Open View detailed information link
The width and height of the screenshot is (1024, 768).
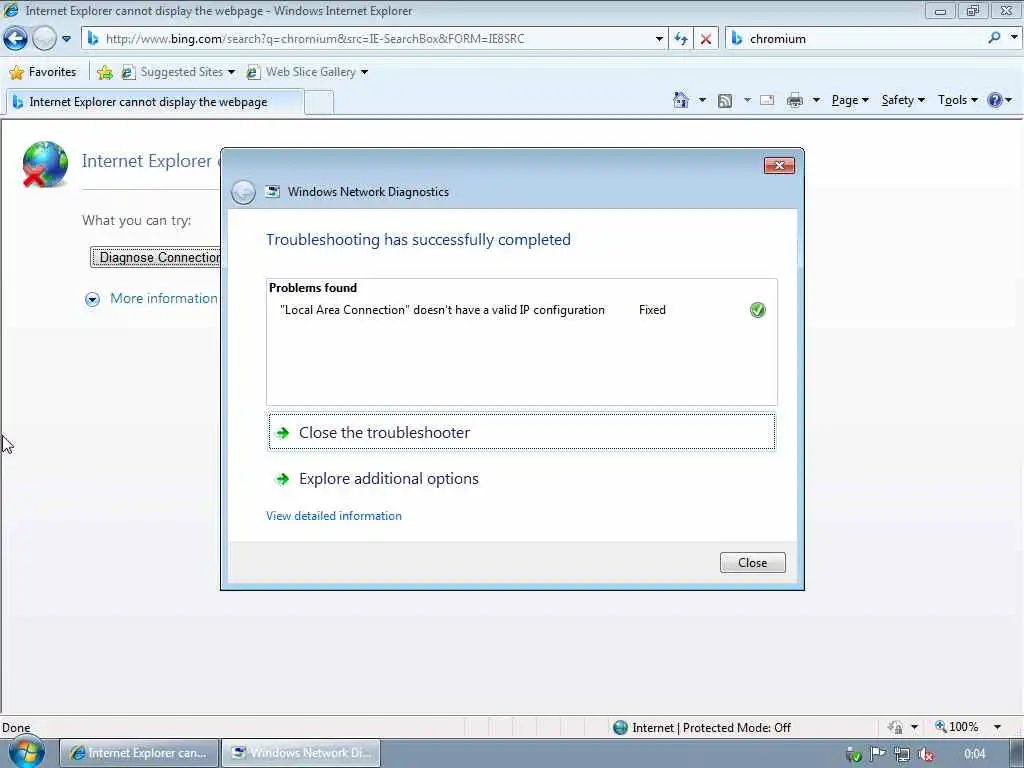334,516
